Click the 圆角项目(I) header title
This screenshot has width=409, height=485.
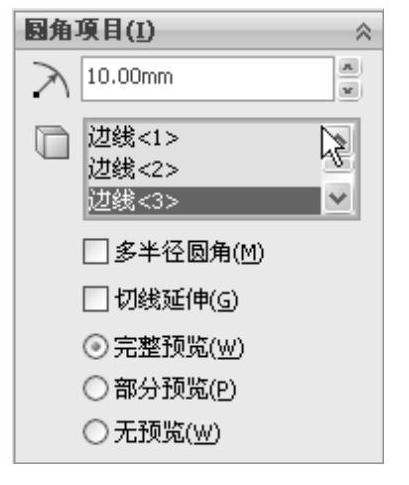point(90,31)
